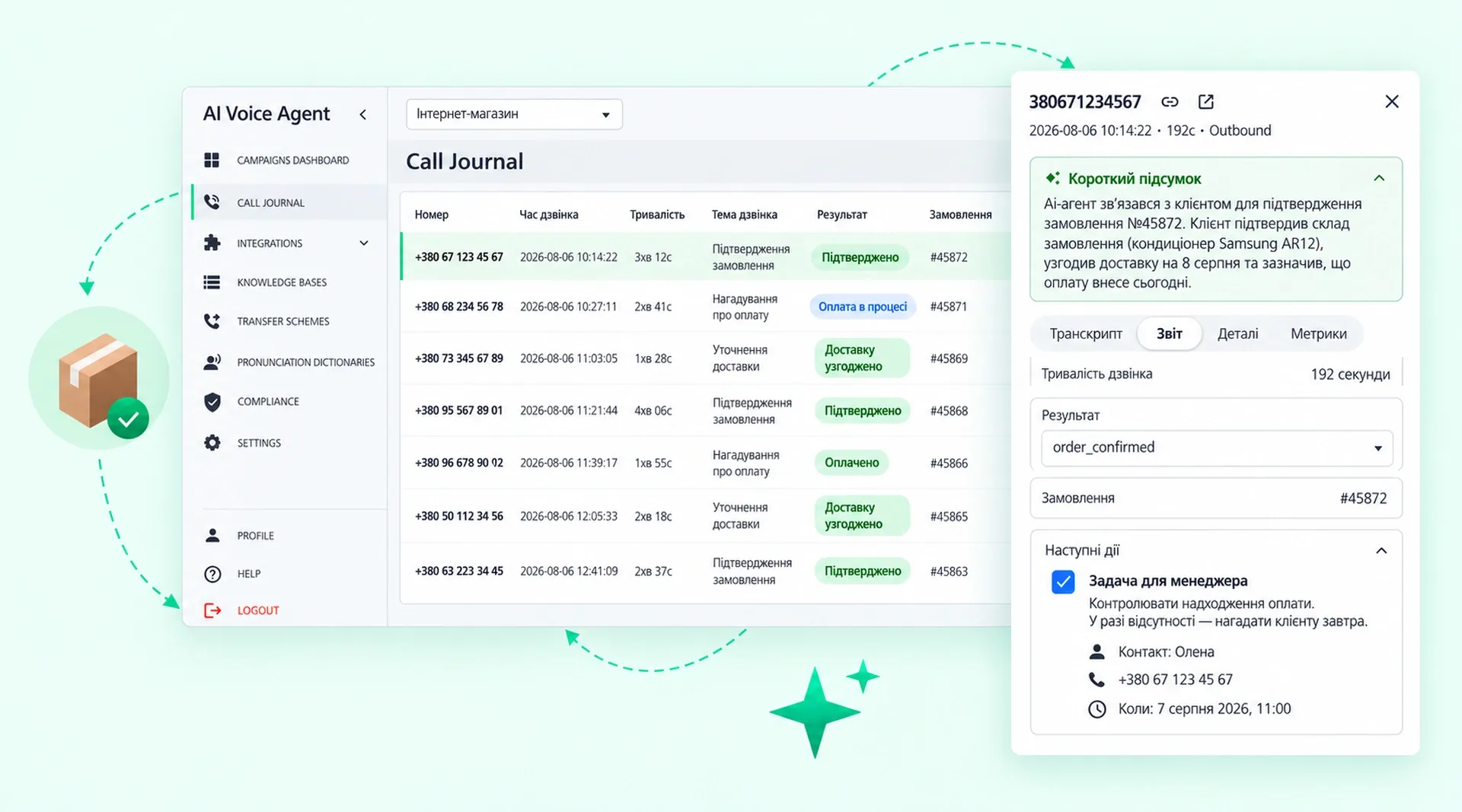
Task: Open the Profile person icon
Action: 212,536
